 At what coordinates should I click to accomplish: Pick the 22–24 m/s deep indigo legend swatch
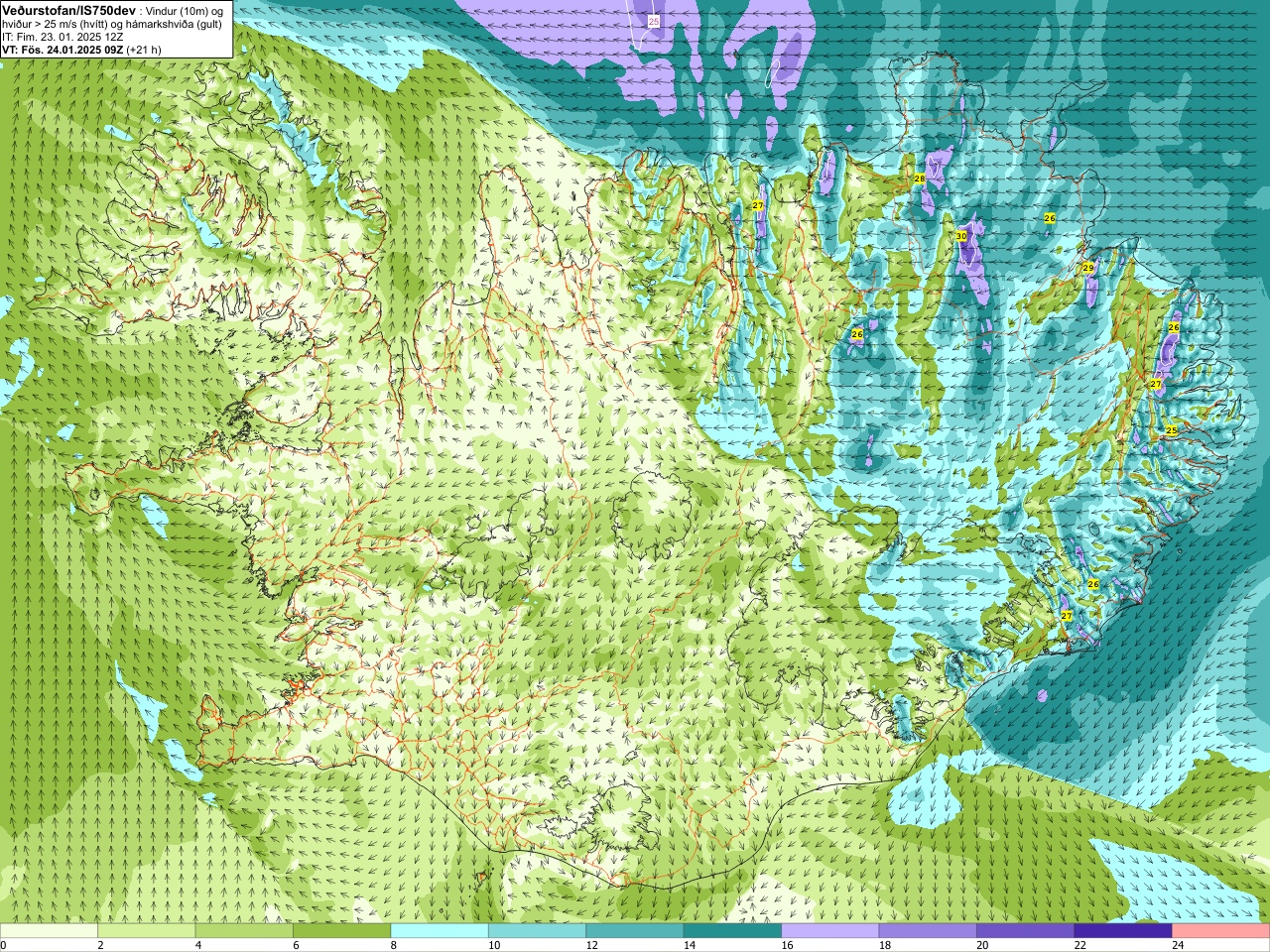[1123, 931]
